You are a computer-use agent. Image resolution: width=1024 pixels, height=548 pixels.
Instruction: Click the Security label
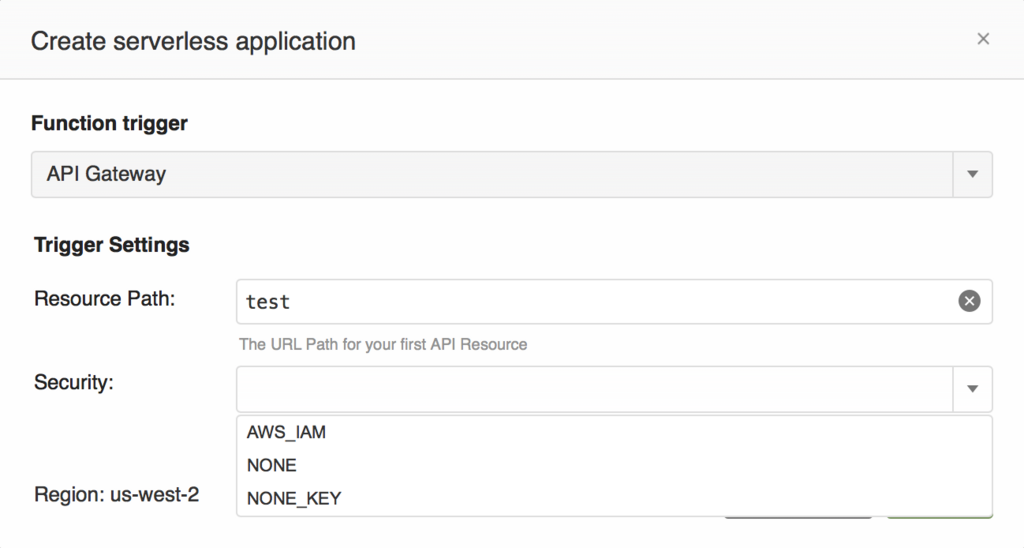click(74, 382)
